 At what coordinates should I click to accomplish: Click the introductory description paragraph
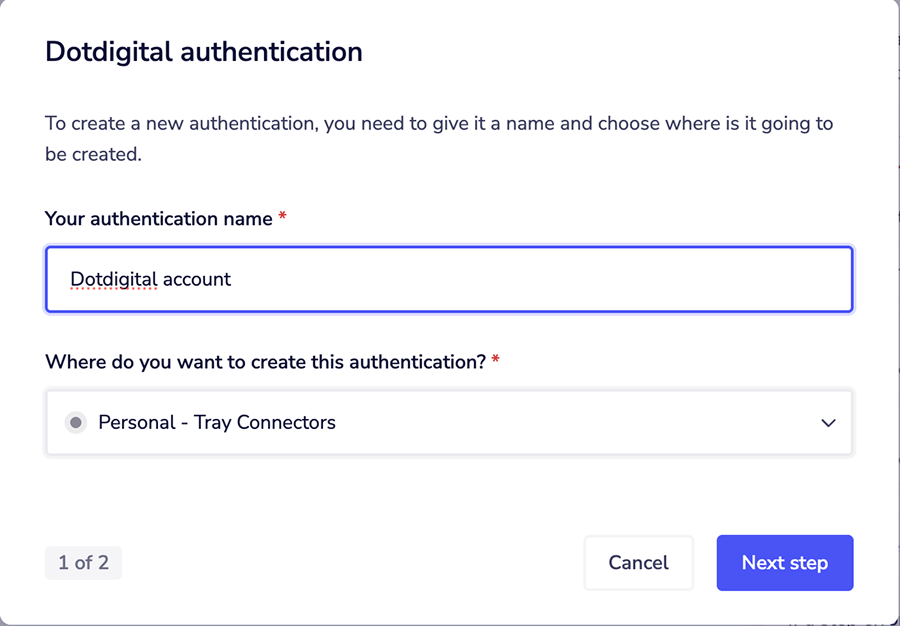440,137
